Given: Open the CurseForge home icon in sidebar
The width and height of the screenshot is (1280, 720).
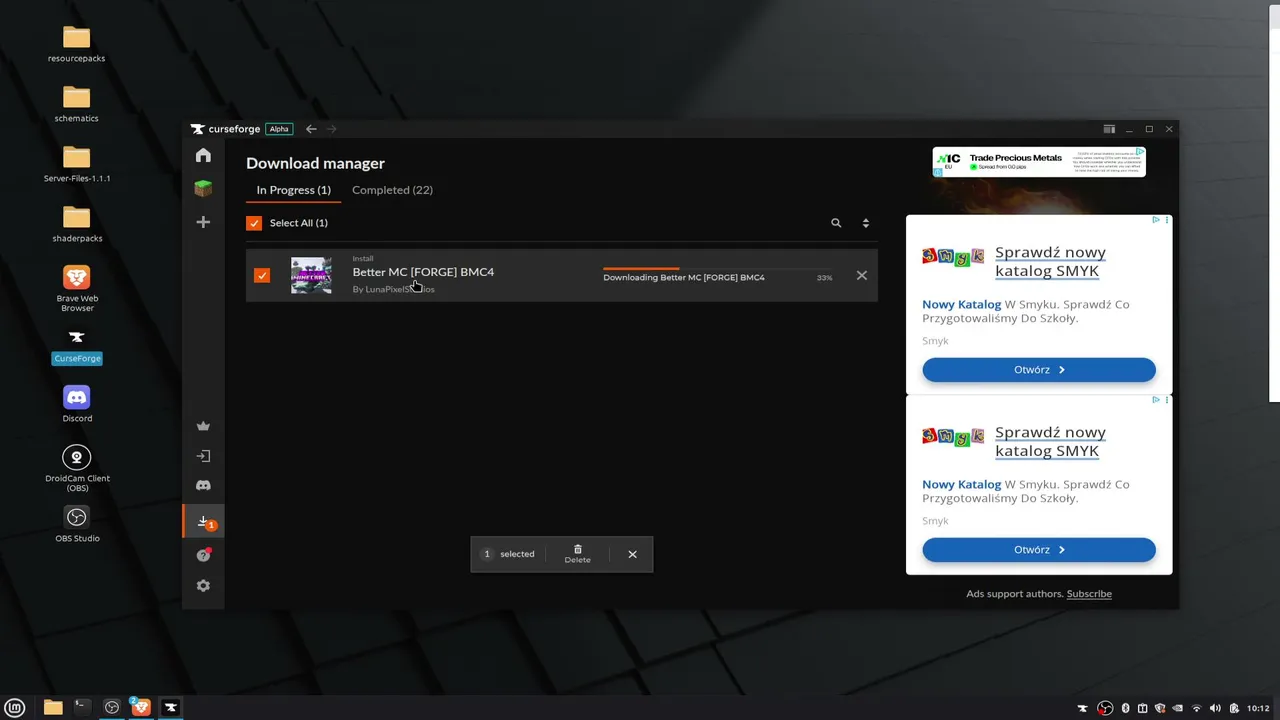Looking at the screenshot, I should point(203,155).
